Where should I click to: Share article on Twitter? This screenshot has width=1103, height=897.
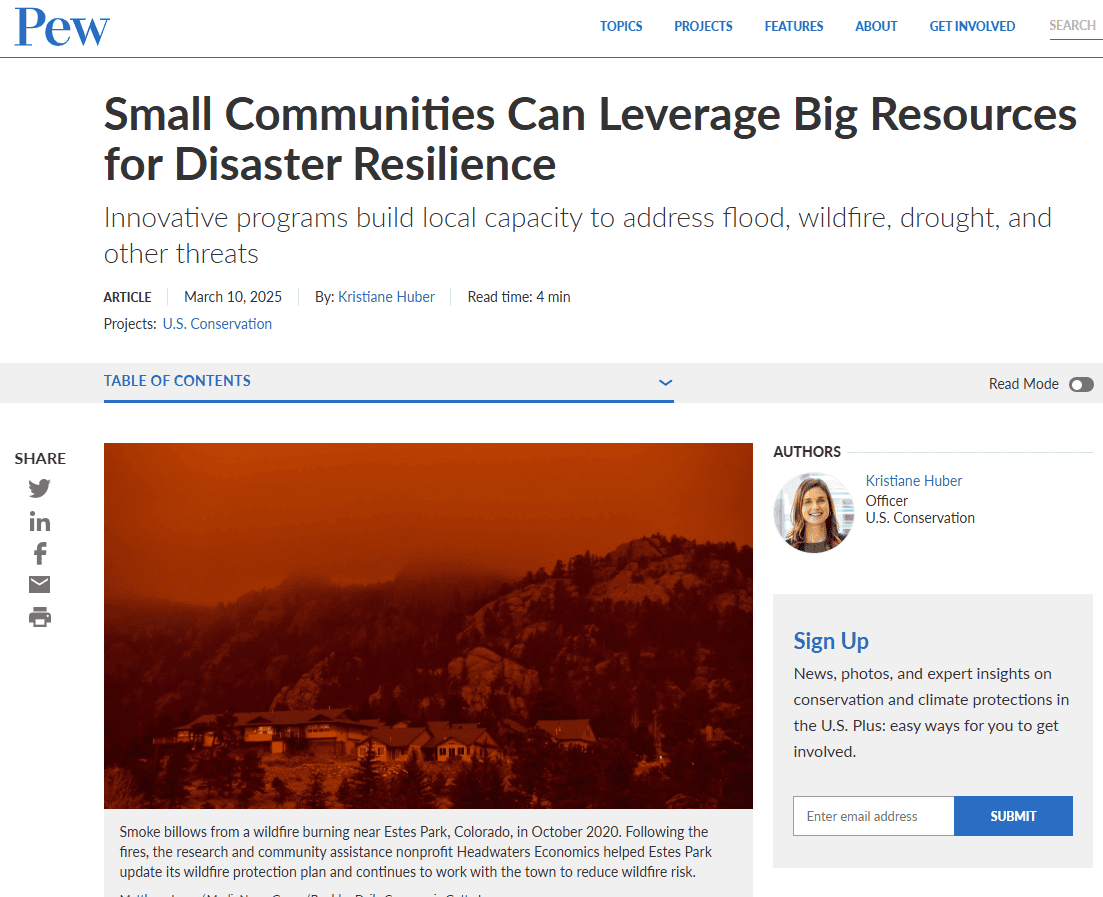(x=39, y=489)
